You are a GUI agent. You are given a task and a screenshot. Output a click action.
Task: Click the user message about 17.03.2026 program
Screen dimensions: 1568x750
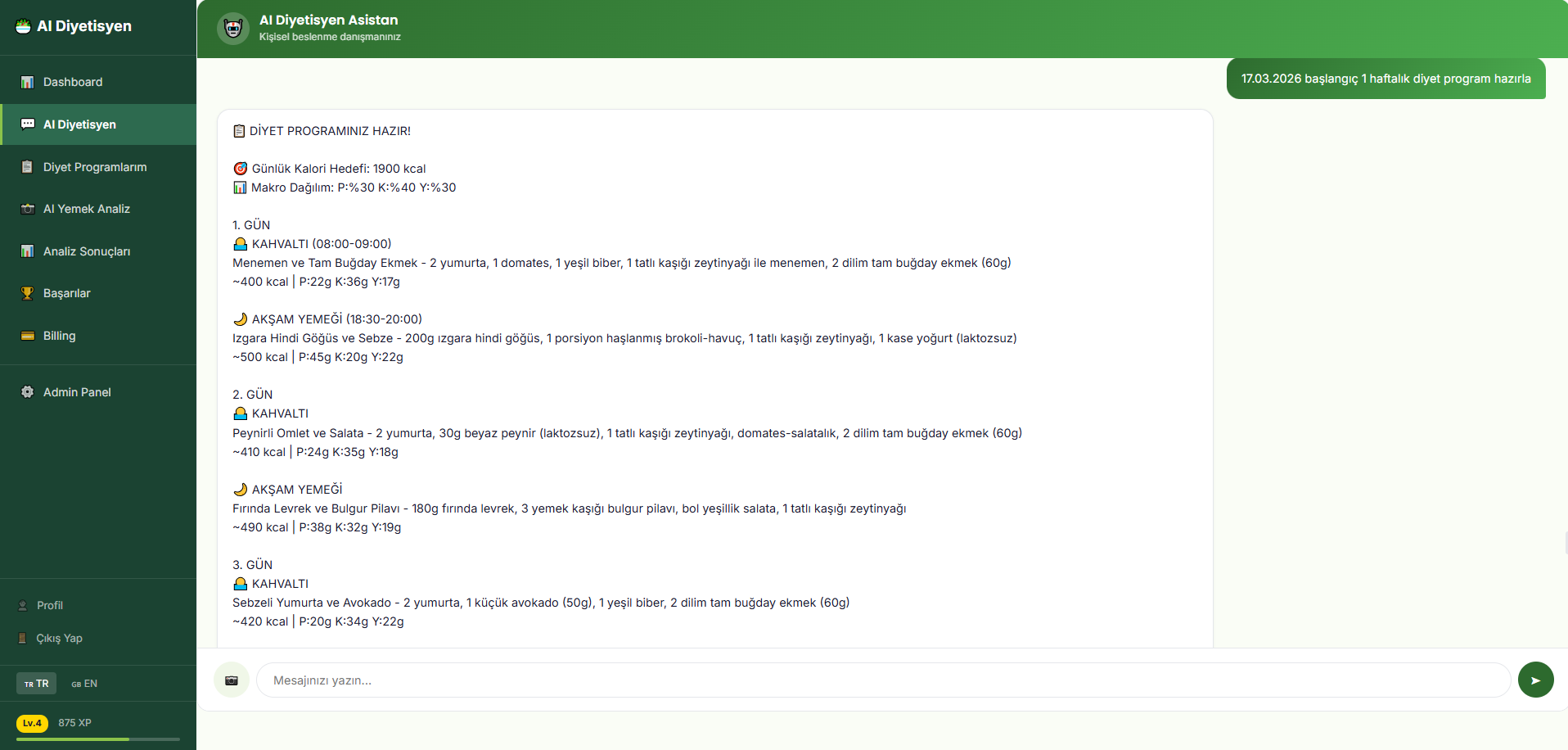[x=1386, y=79]
